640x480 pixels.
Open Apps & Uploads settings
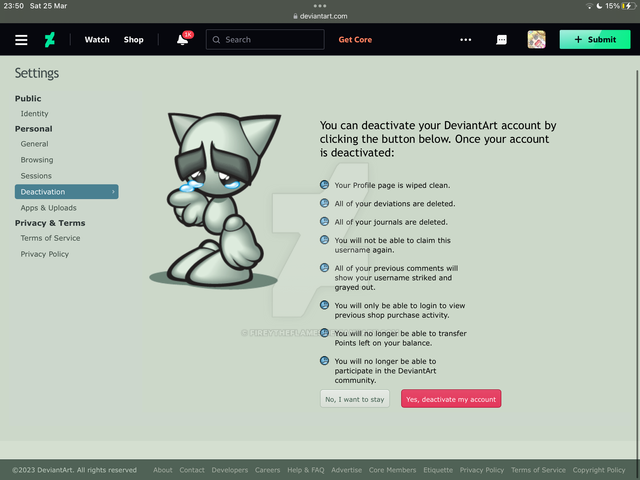[x=49, y=208]
